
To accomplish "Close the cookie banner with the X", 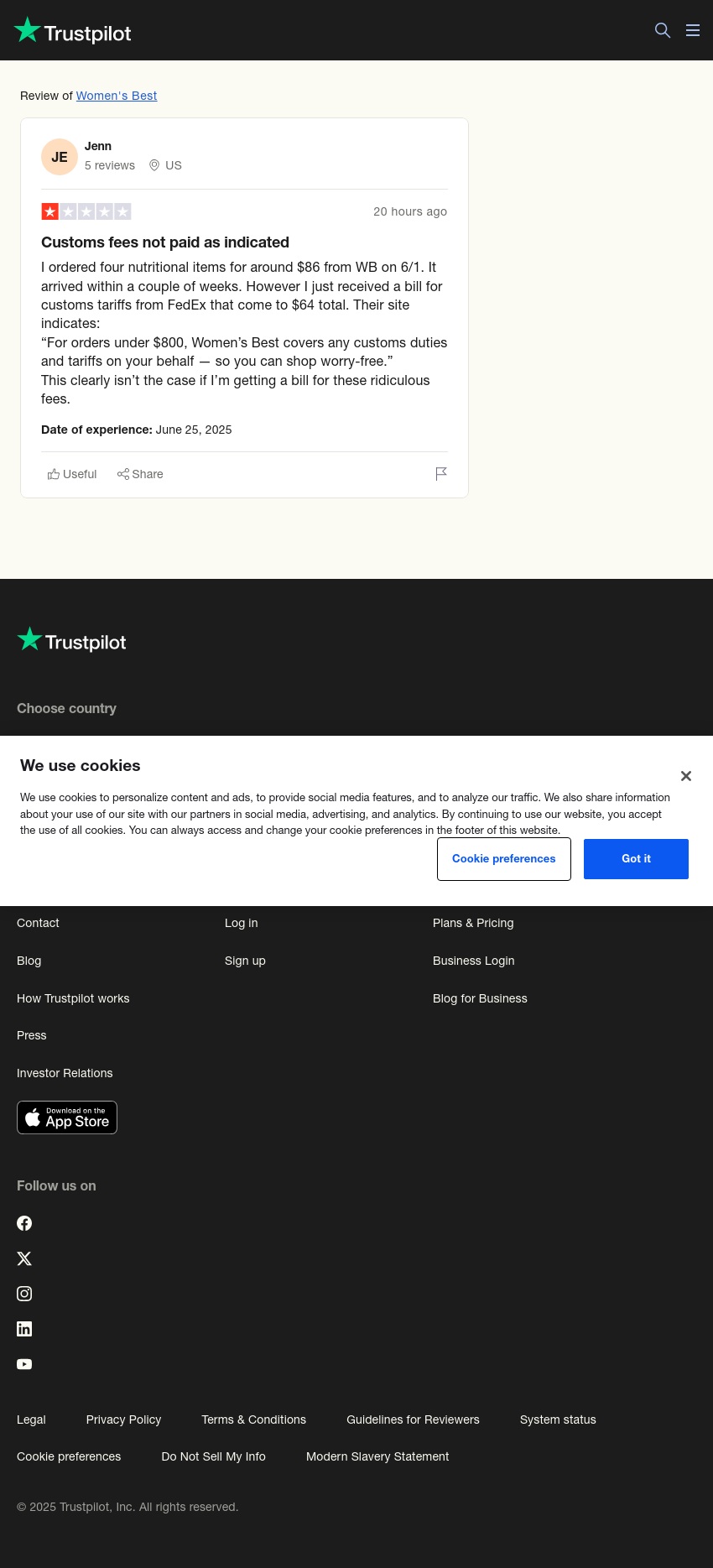I will (686, 776).
